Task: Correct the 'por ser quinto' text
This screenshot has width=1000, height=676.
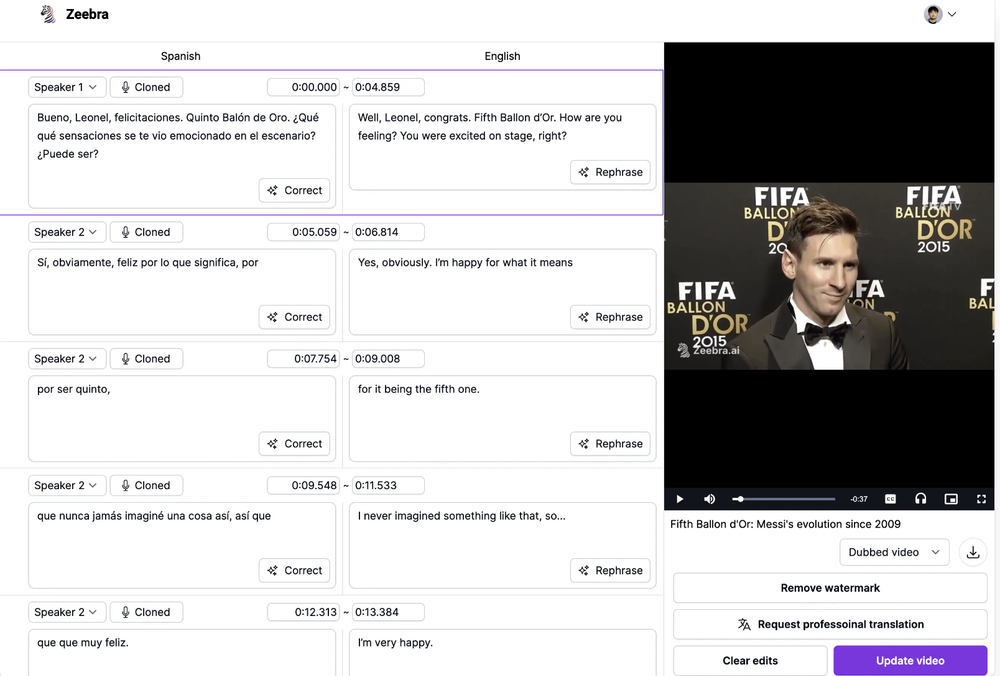Action: tap(294, 444)
